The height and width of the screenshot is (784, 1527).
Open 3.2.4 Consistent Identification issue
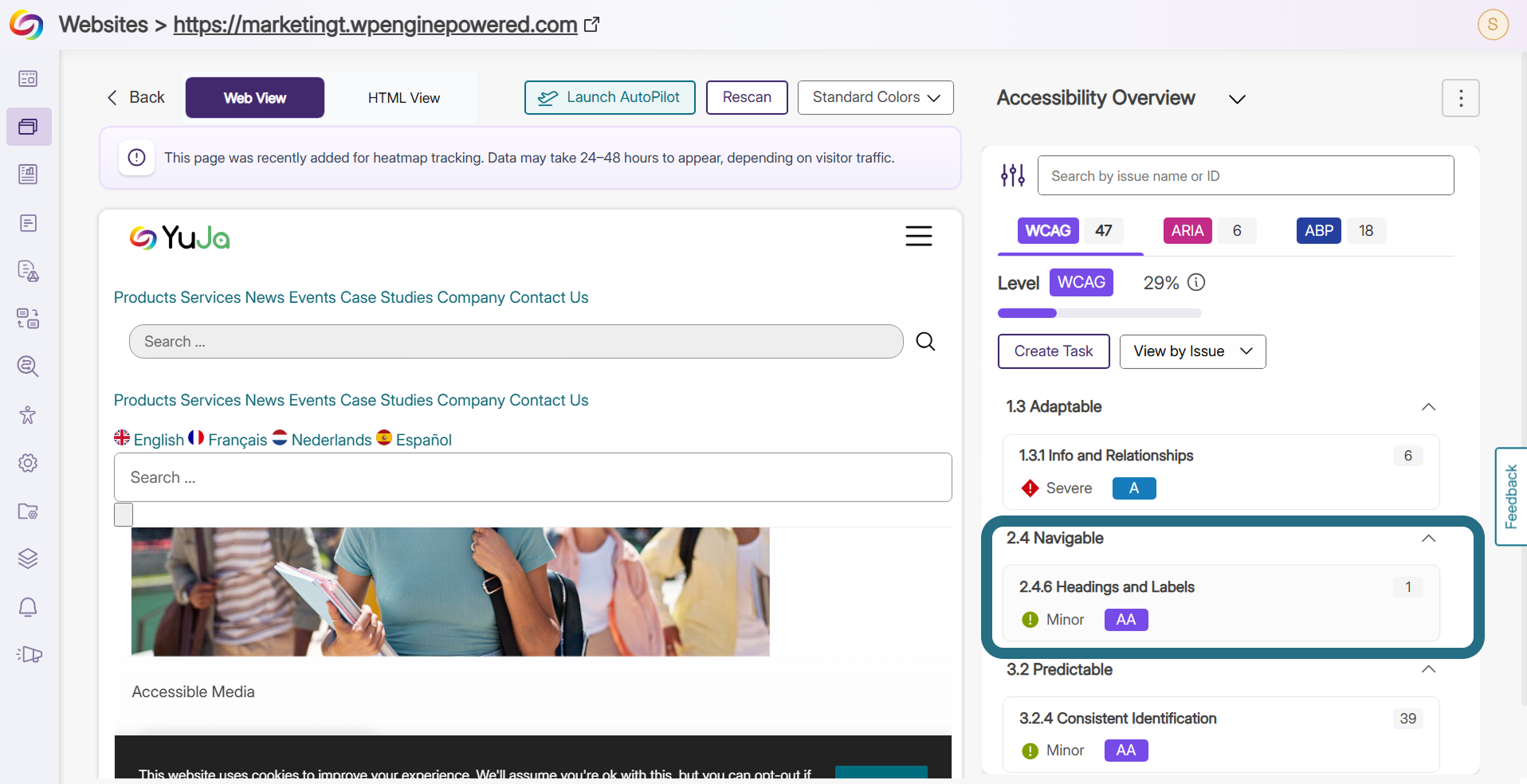click(1221, 735)
